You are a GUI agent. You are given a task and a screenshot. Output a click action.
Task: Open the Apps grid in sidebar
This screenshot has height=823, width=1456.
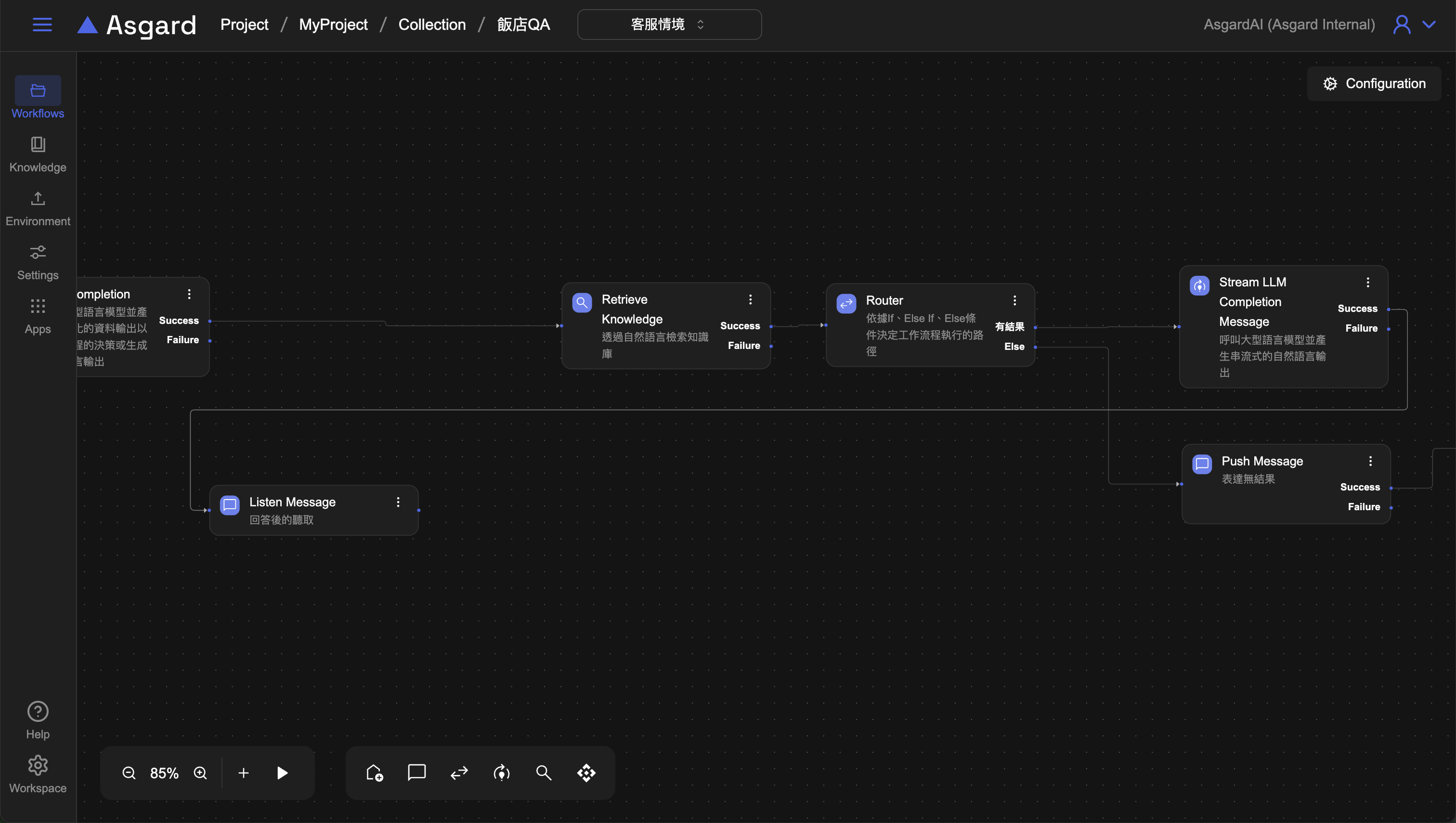pyautogui.click(x=38, y=316)
